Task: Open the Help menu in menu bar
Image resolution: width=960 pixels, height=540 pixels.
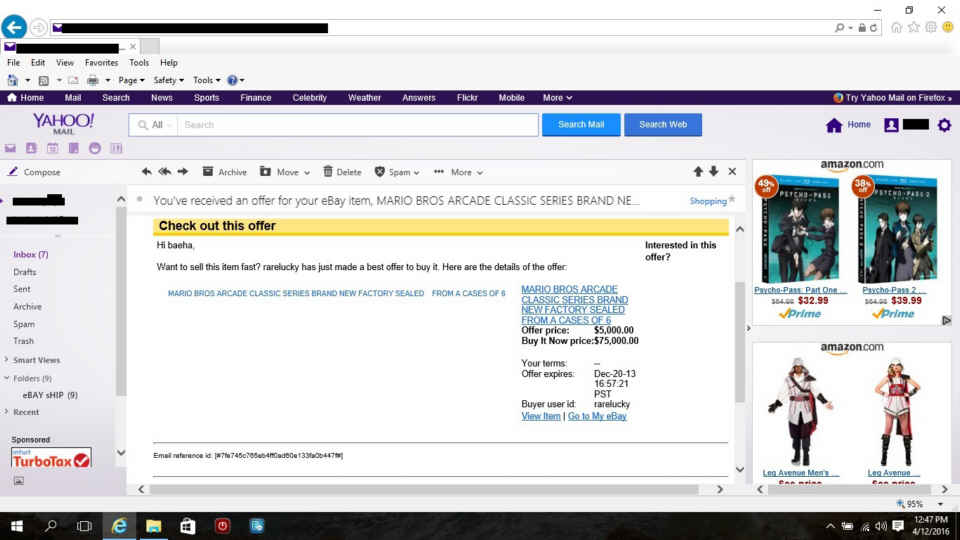Action: [168, 62]
